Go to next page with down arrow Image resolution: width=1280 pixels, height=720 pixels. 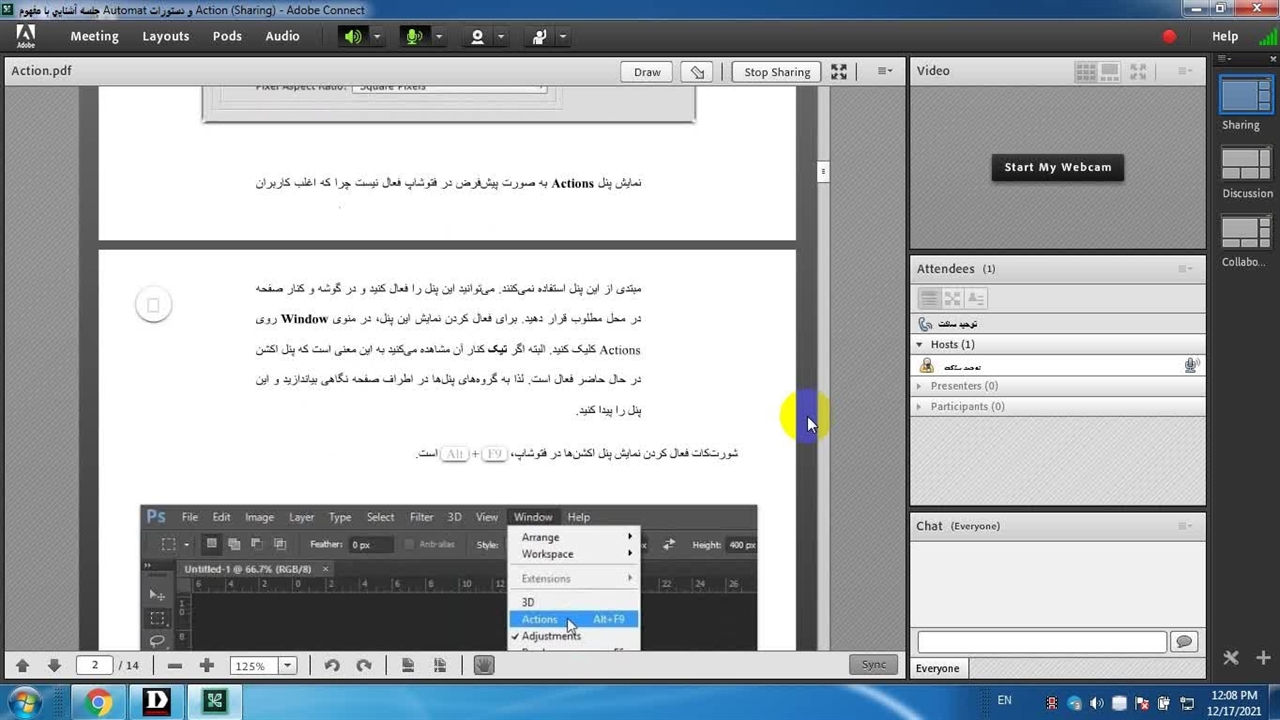click(54, 666)
